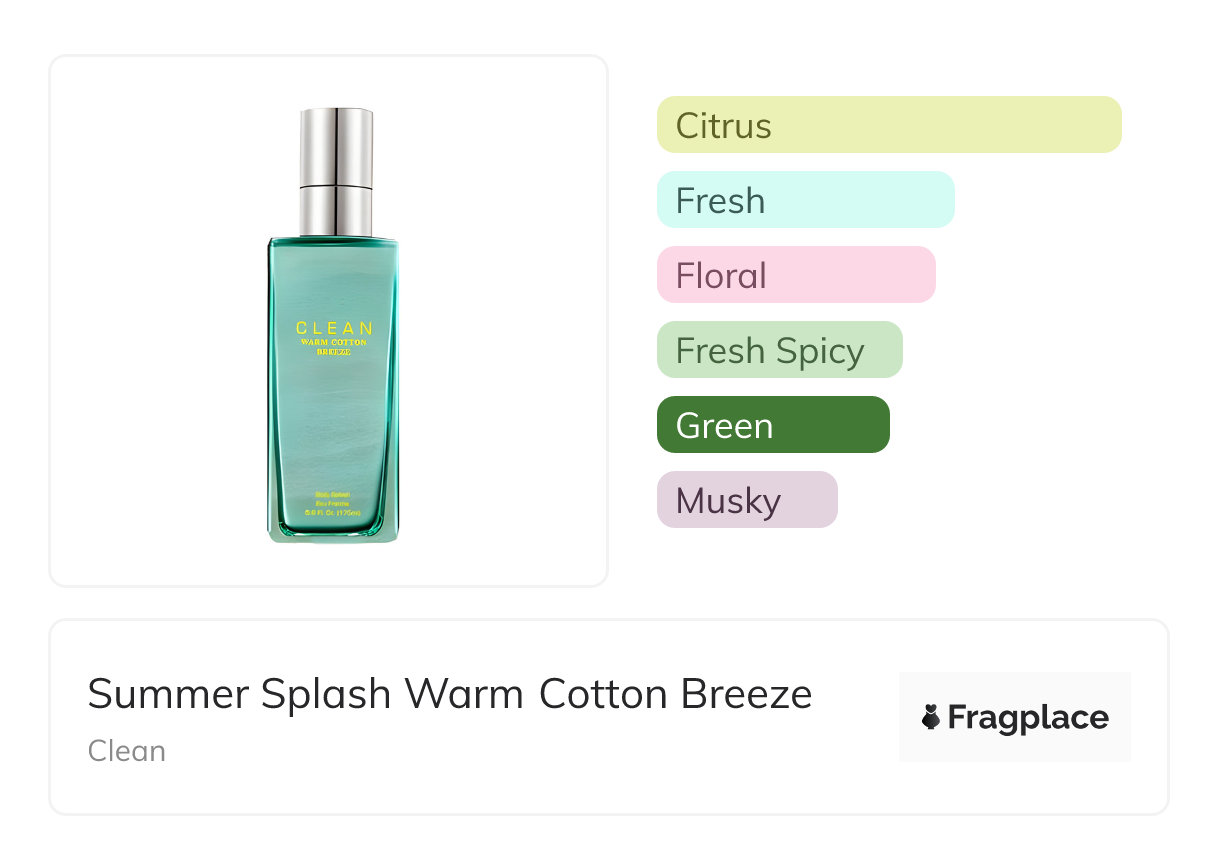Click the 175ml size text on the bottle
Screen dimensions: 1218x864
[334, 512]
